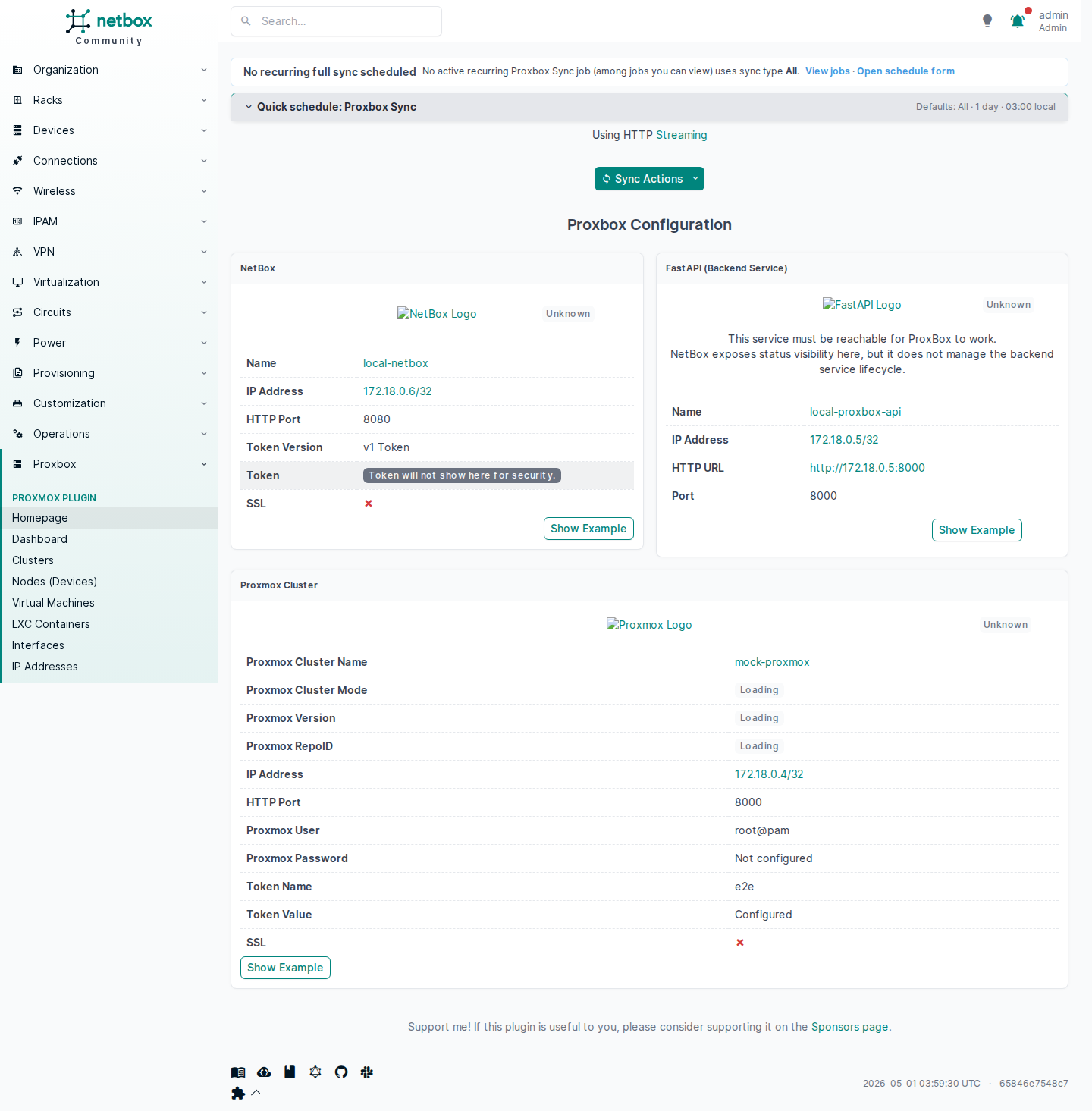Screen dimensions: 1092x1111
Task: Expand the Devices menu chevron
Action: [204, 130]
